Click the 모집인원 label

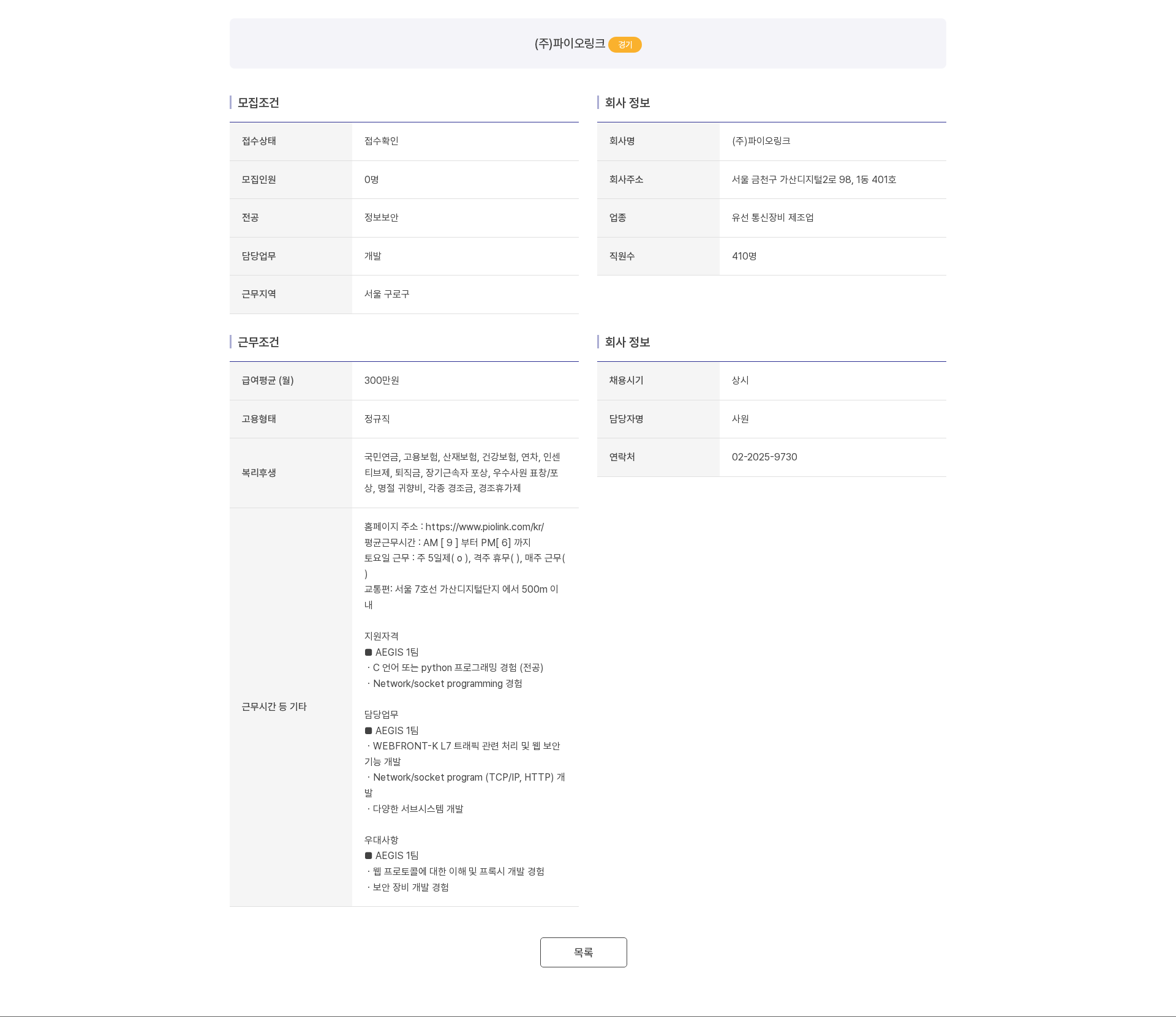pos(258,179)
